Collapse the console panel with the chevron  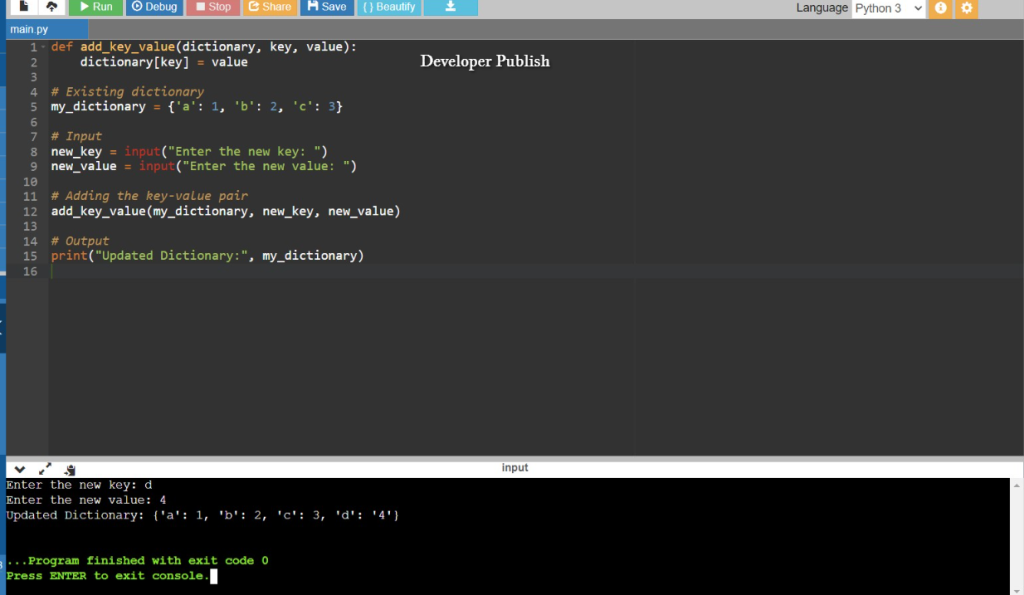19,468
